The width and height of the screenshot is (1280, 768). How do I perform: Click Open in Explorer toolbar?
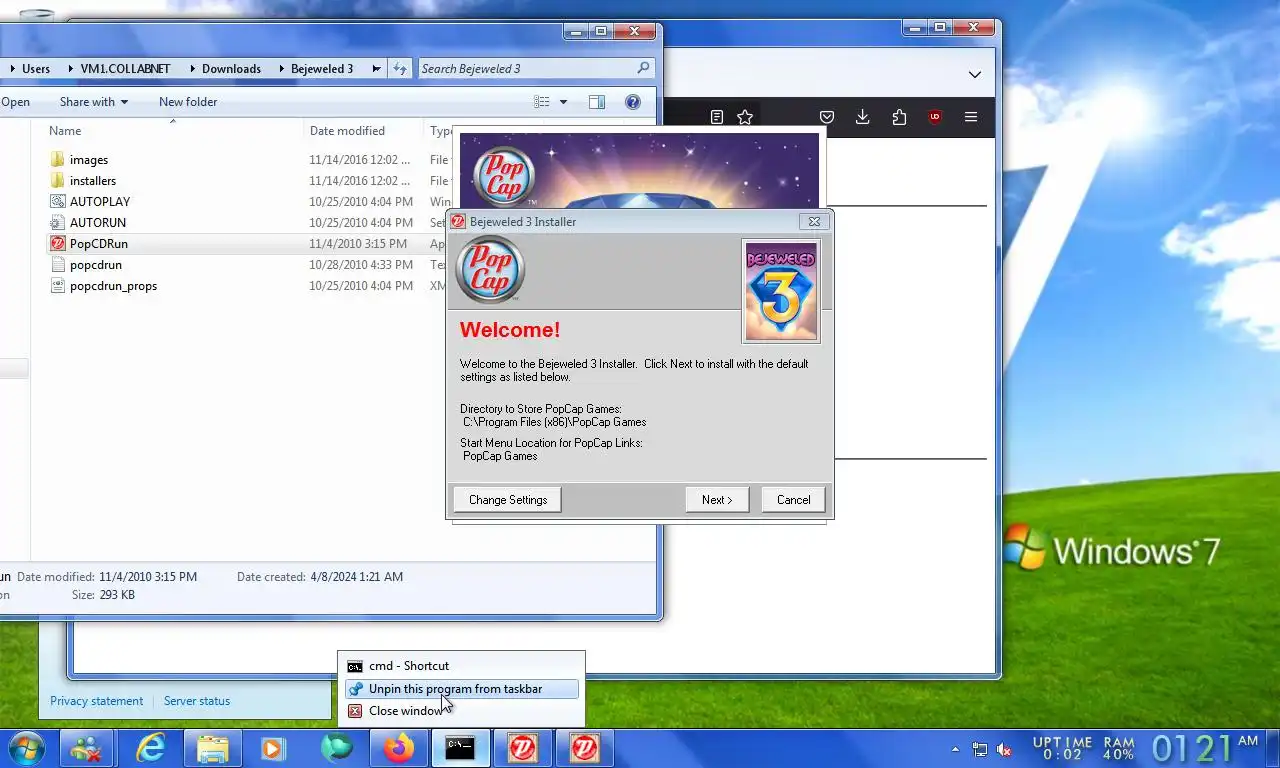click(x=15, y=102)
